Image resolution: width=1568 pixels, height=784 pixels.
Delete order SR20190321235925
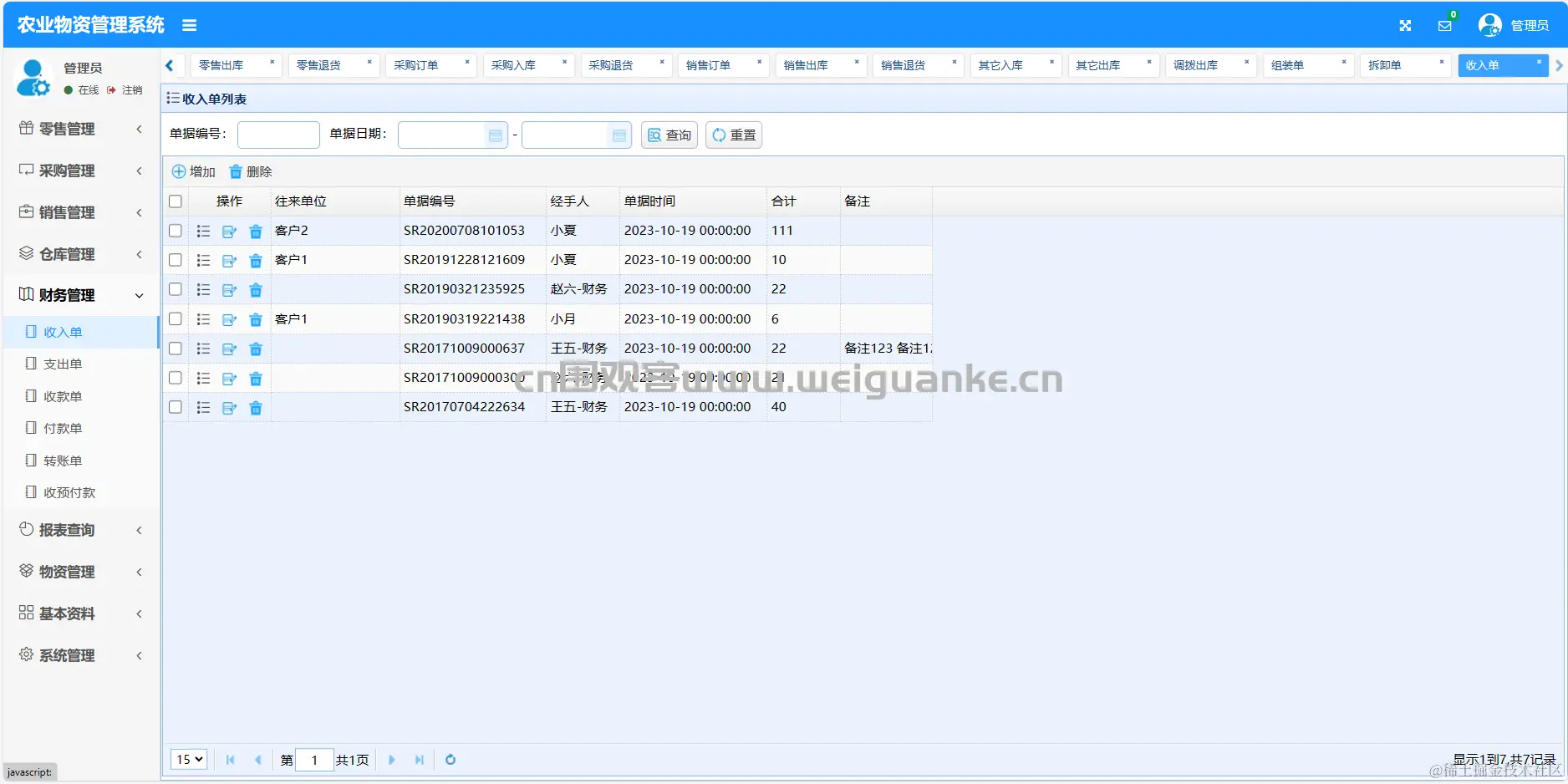pyautogui.click(x=256, y=290)
